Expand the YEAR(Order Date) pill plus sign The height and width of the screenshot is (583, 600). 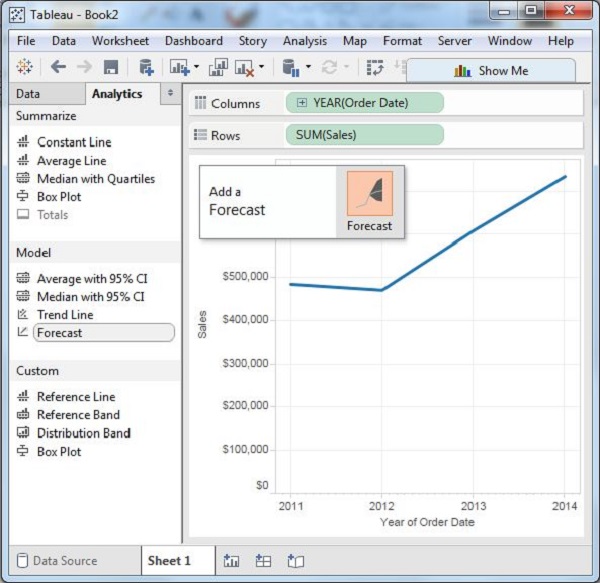[x=301, y=103]
